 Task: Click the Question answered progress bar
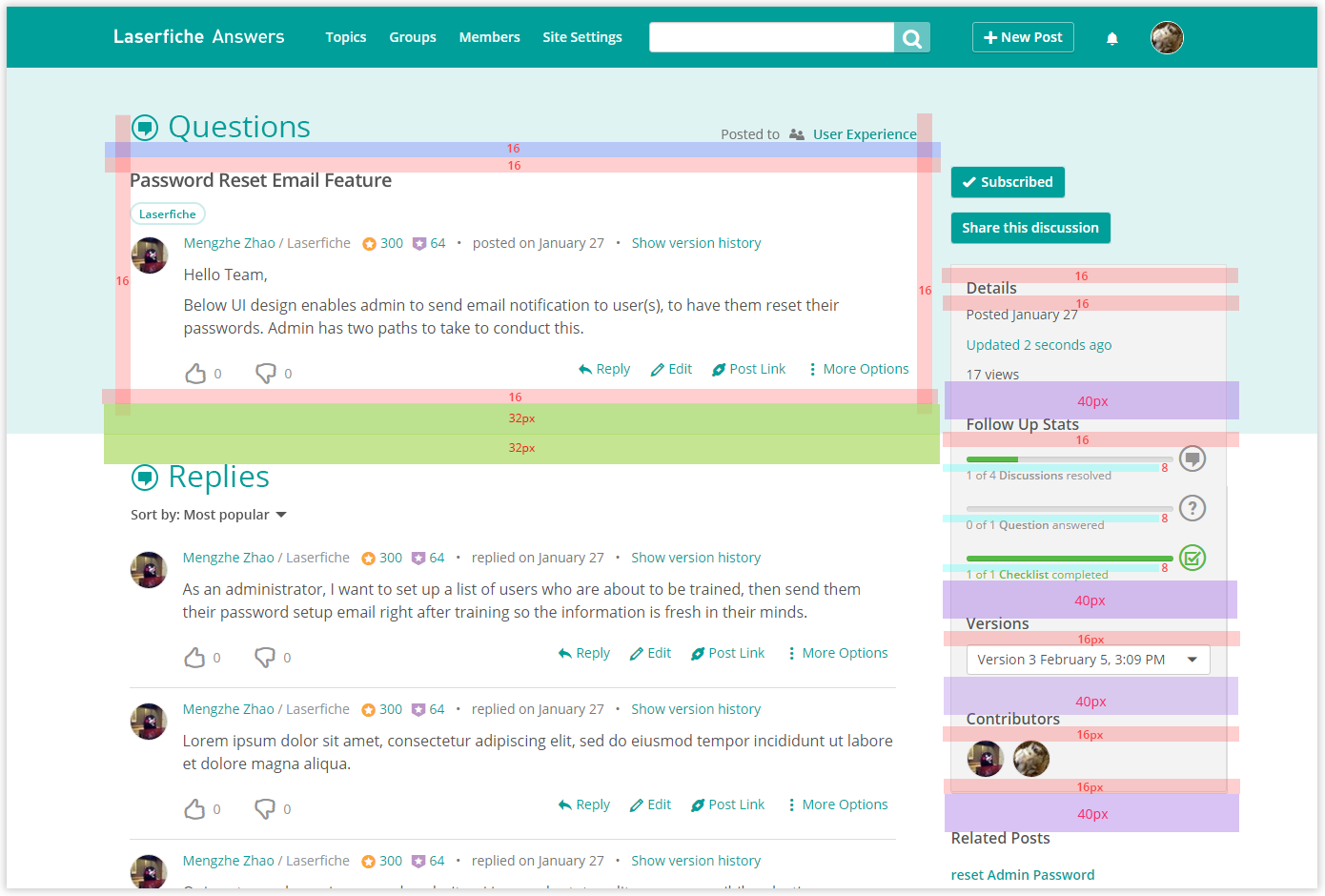[x=1070, y=509]
